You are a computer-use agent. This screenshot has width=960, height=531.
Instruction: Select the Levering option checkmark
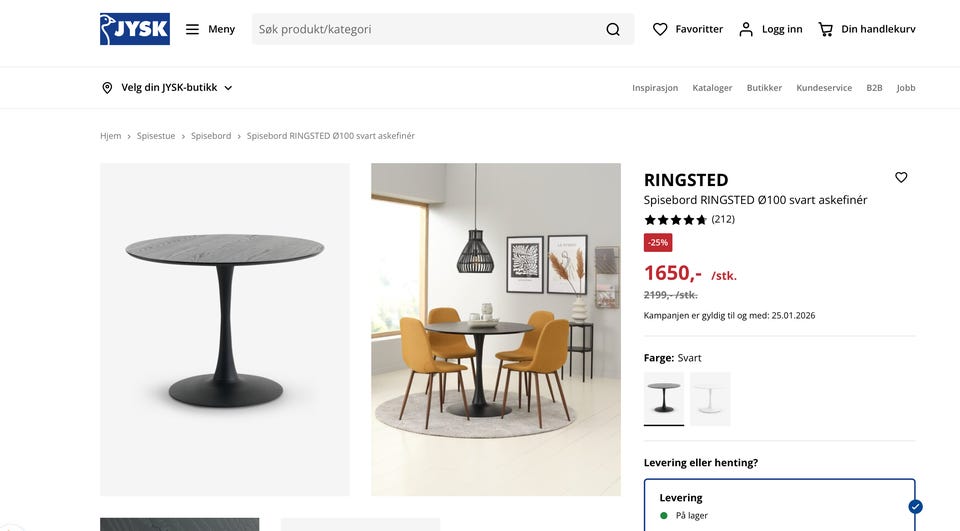915,507
